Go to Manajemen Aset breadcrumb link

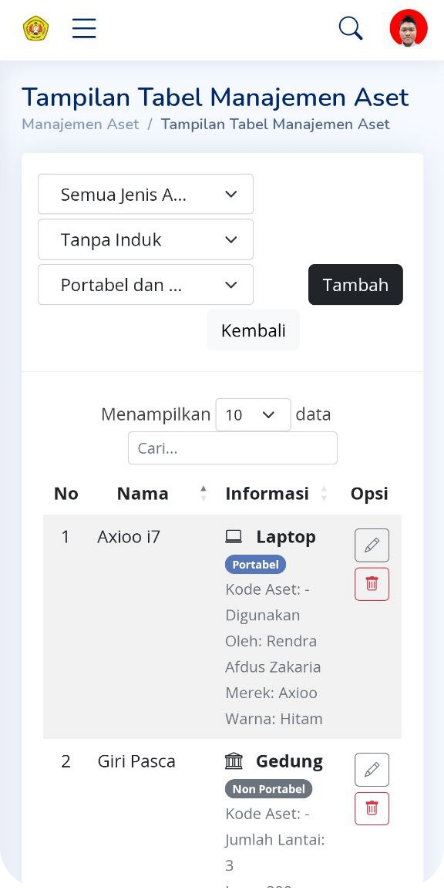pos(80,124)
